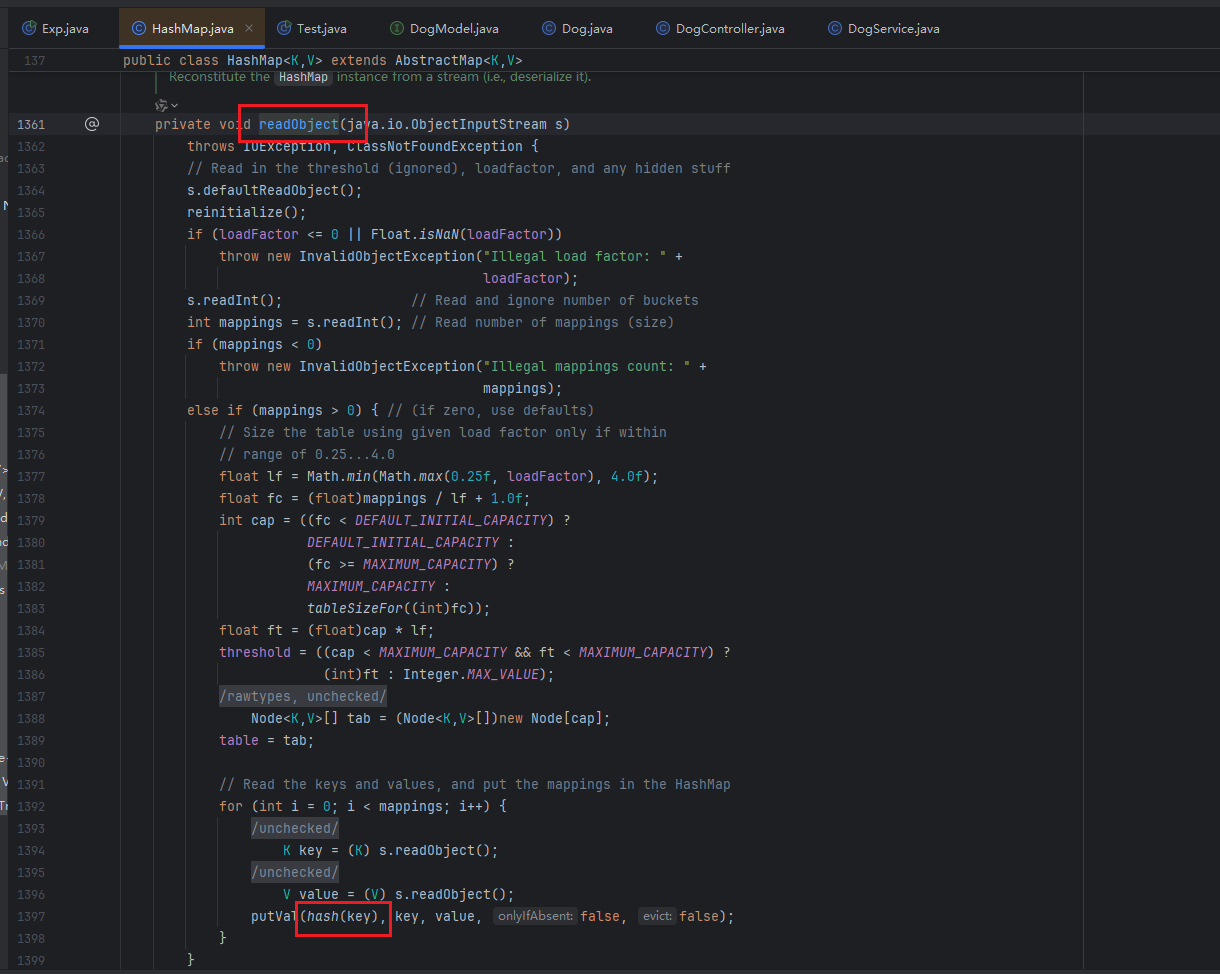Expand the folded /rawtypes, unchecked/ annotation
Screen dimensions: 1220x974
302,696
